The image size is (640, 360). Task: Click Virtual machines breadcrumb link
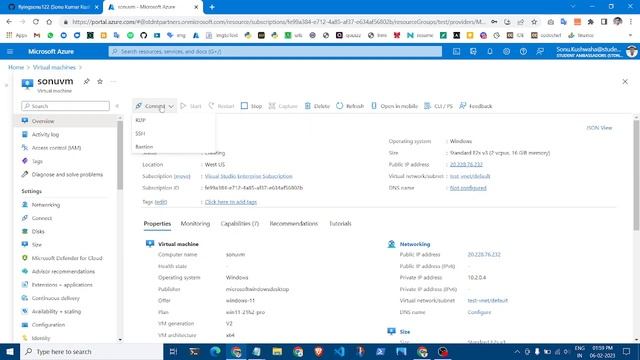point(54,67)
